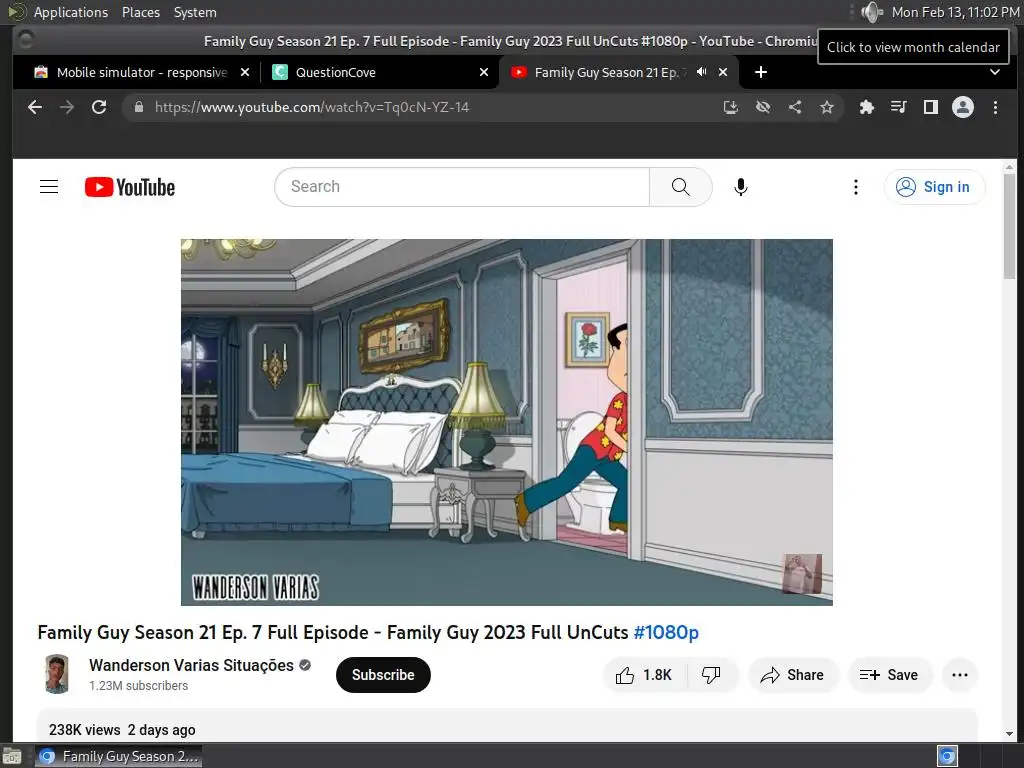1024x768 pixels.
Task: Open the Places menu
Action: point(141,12)
